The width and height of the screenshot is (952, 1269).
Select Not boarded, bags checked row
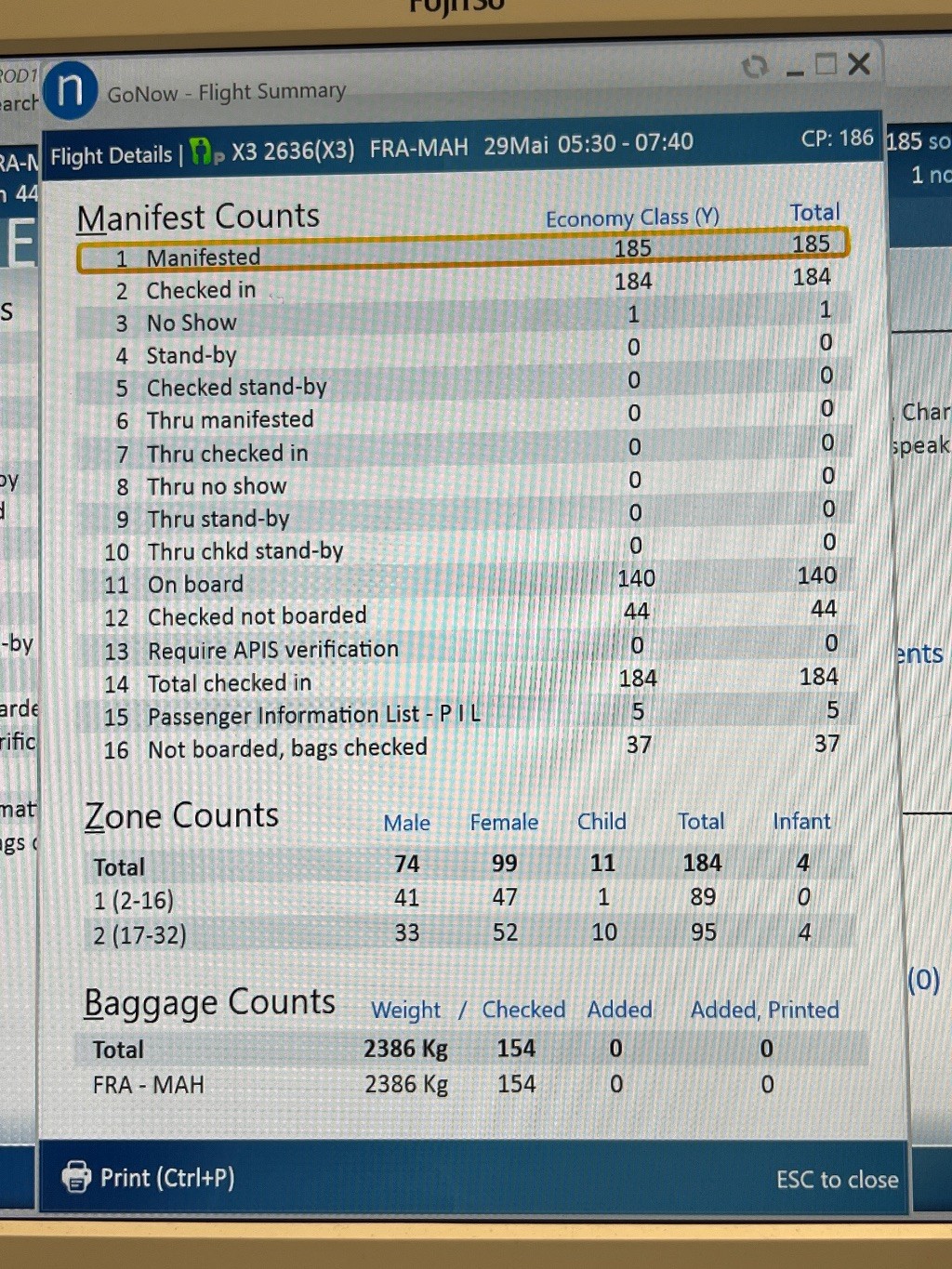462,747
